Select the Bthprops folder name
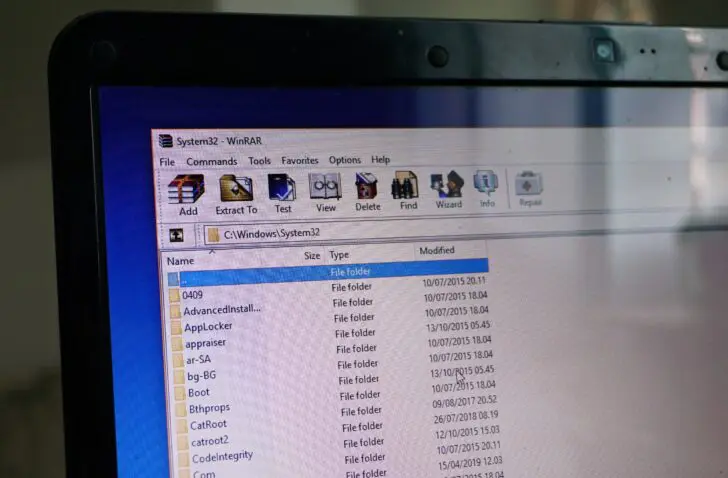Viewport: 728px width, 478px height. click(x=209, y=408)
